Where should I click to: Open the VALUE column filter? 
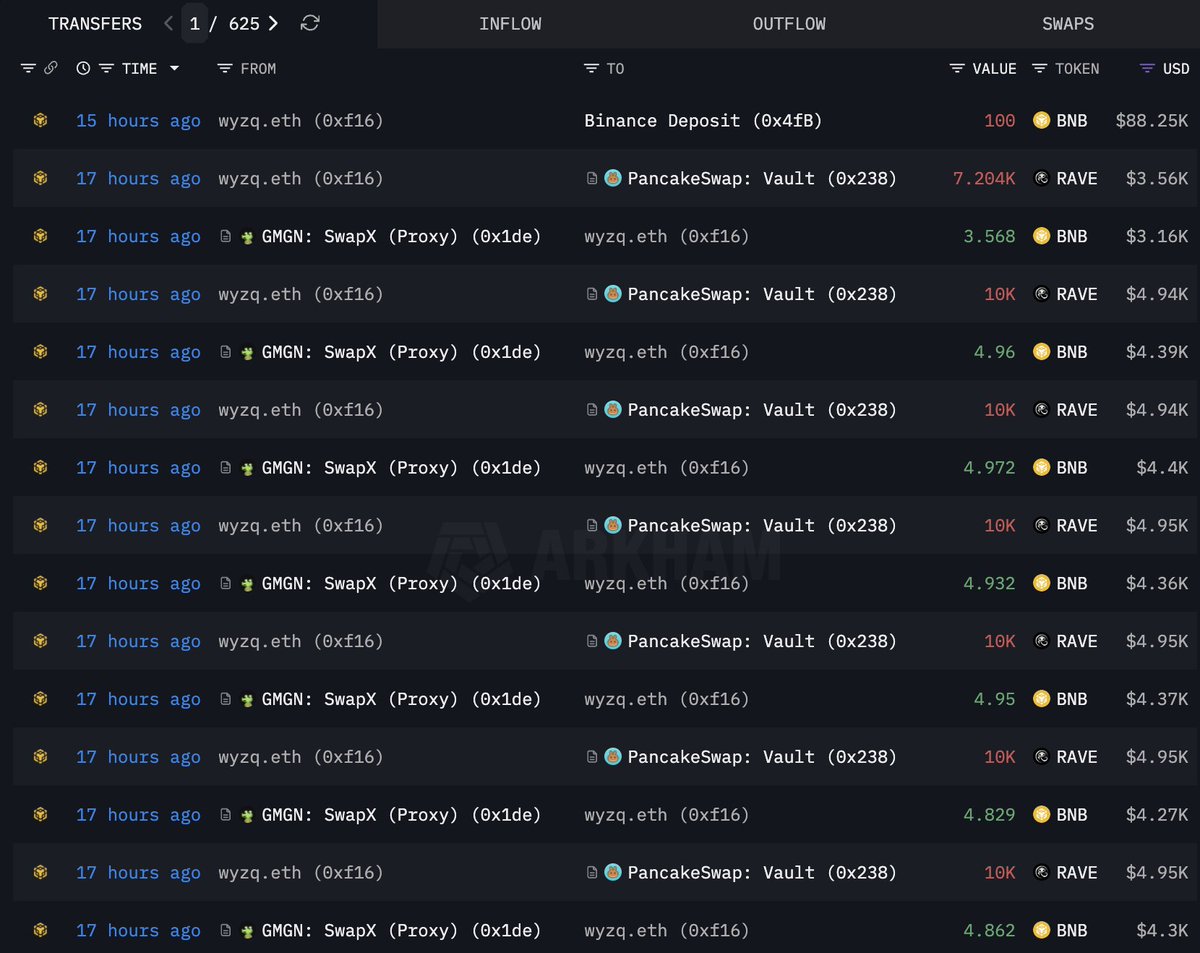coord(957,68)
